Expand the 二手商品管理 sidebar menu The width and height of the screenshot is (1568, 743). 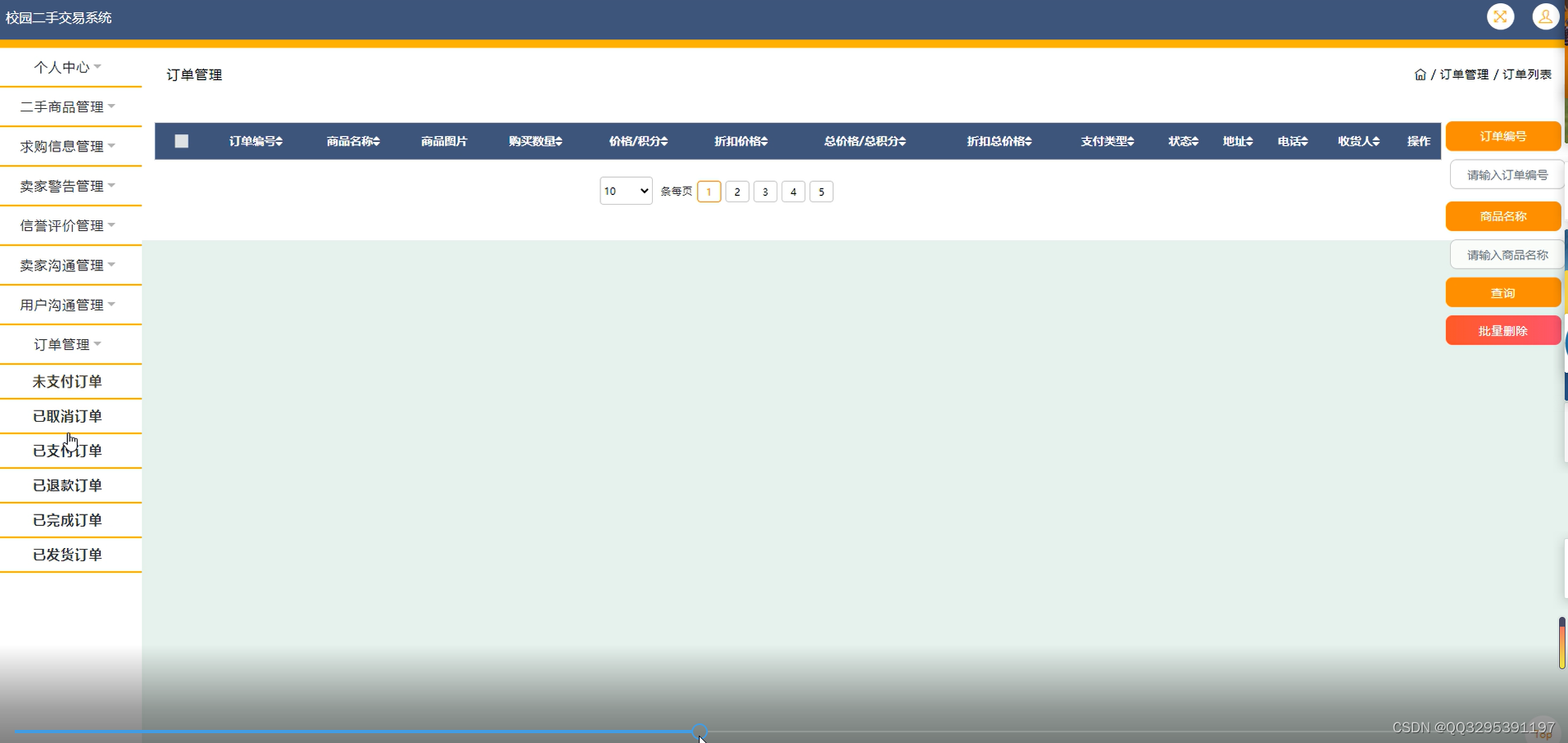(70, 106)
